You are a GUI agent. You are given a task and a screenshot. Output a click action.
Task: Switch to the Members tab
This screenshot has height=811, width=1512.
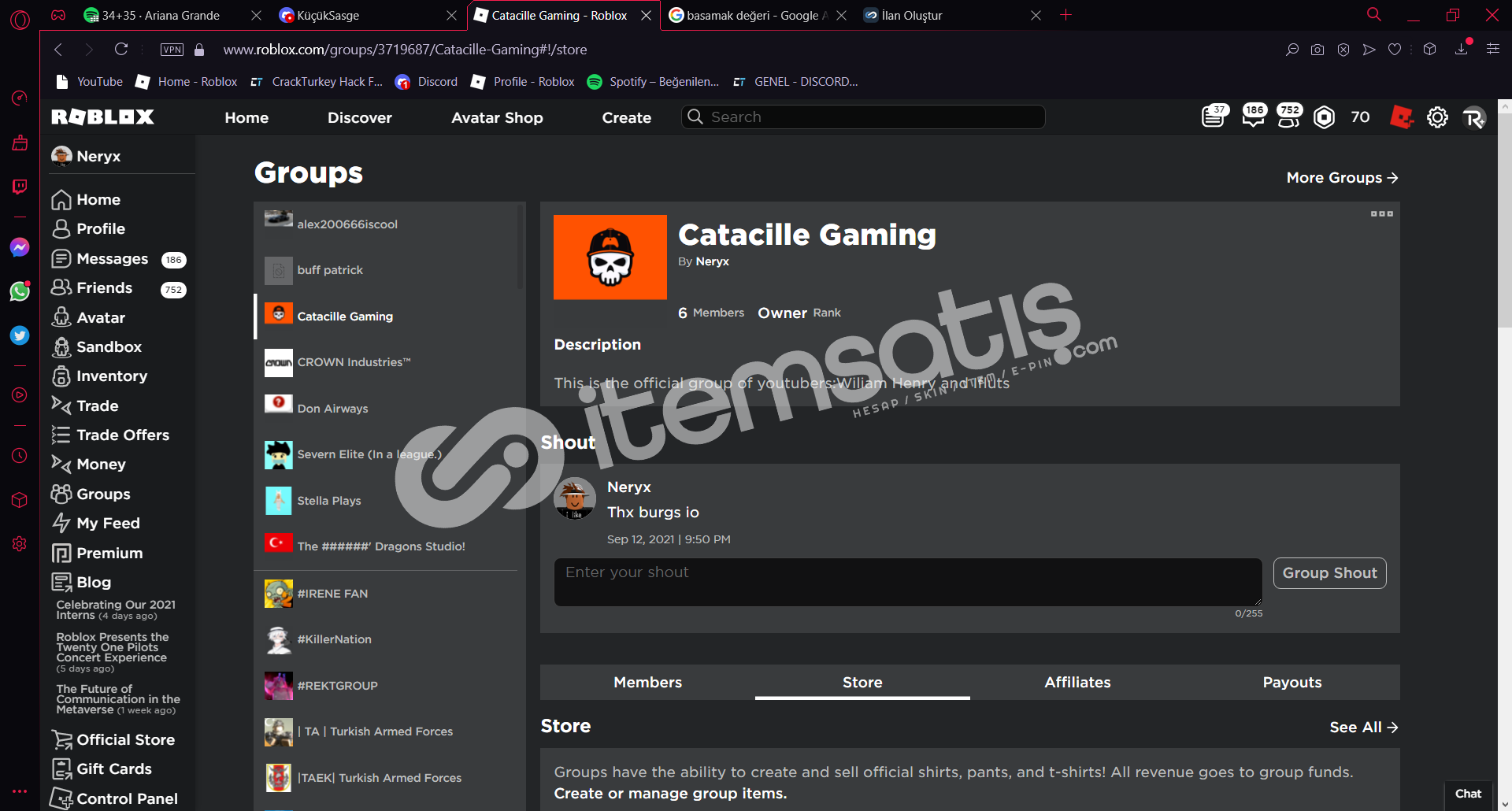647,683
